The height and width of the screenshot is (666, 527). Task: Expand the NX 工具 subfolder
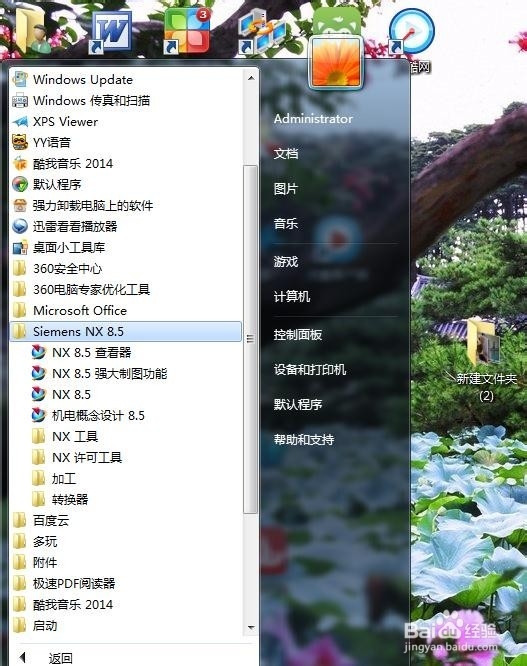[65, 437]
